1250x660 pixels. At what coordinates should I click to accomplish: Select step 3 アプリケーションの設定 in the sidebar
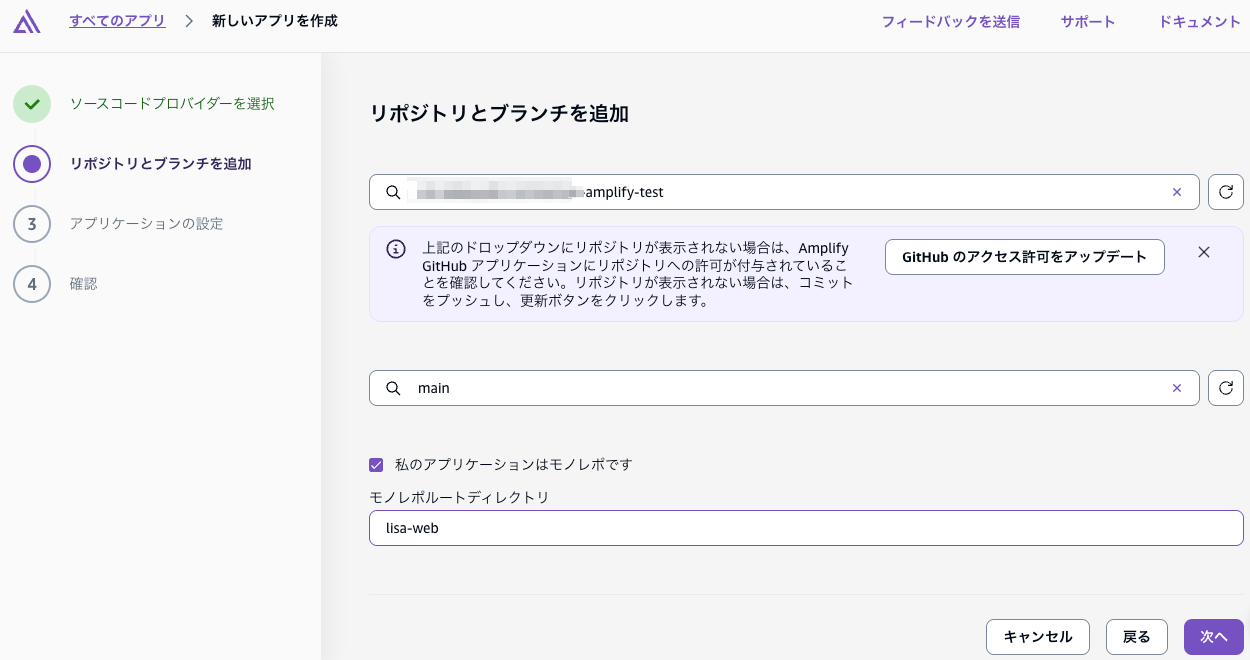point(146,224)
